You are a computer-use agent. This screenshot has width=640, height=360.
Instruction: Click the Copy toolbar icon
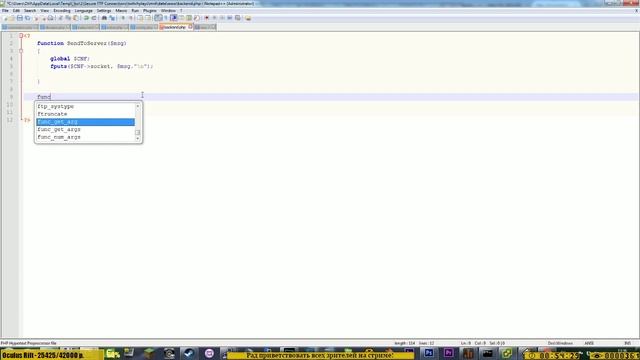(x=68, y=18)
